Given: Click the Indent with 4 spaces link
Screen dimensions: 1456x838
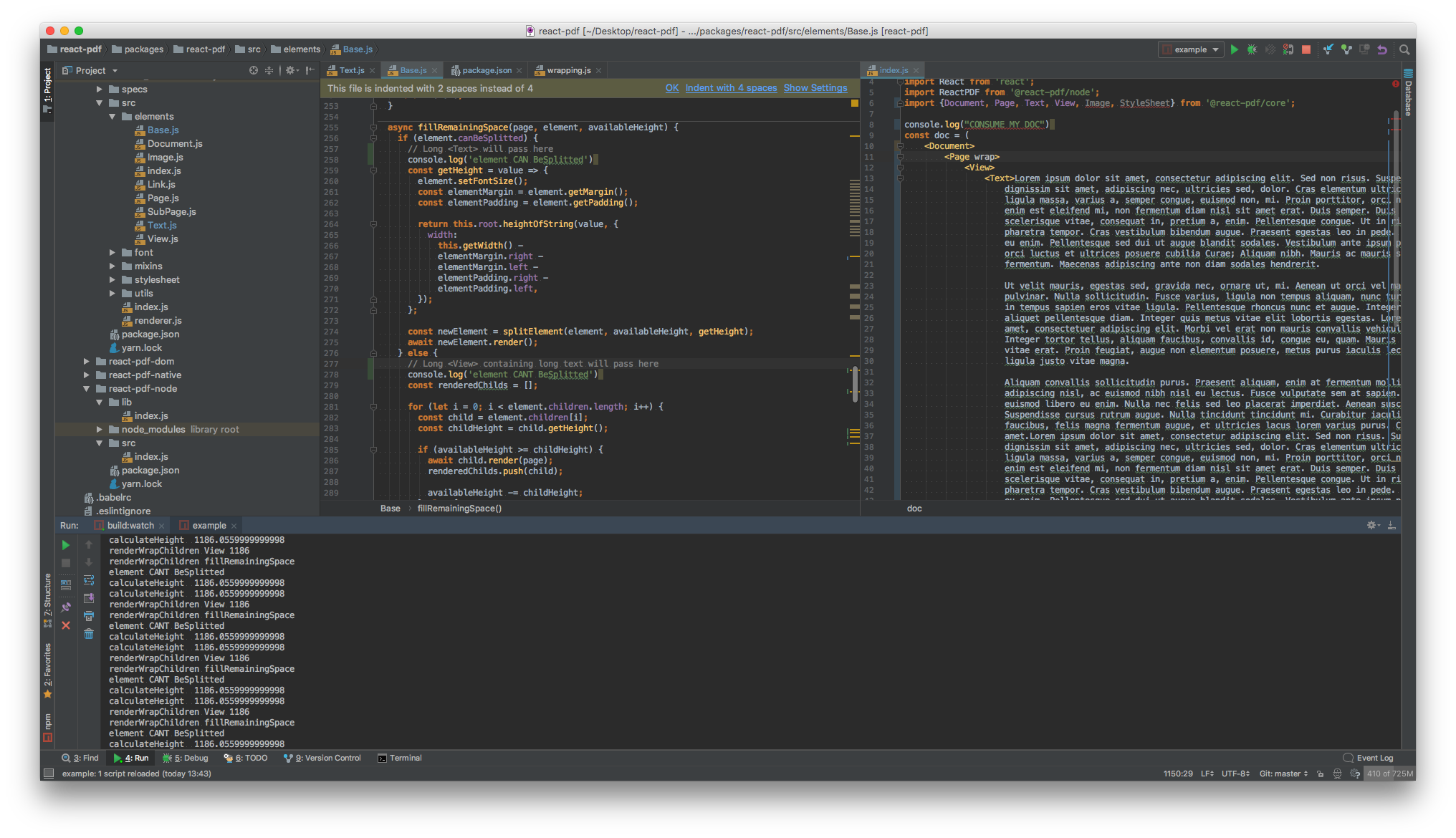Looking at the screenshot, I should [731, 88].
